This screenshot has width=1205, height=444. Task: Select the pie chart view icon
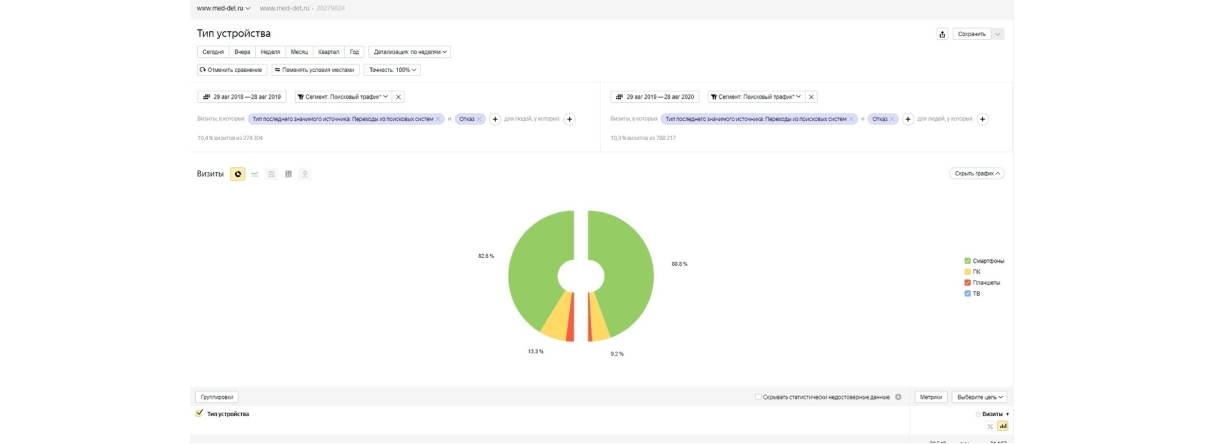tap(238, 174)
